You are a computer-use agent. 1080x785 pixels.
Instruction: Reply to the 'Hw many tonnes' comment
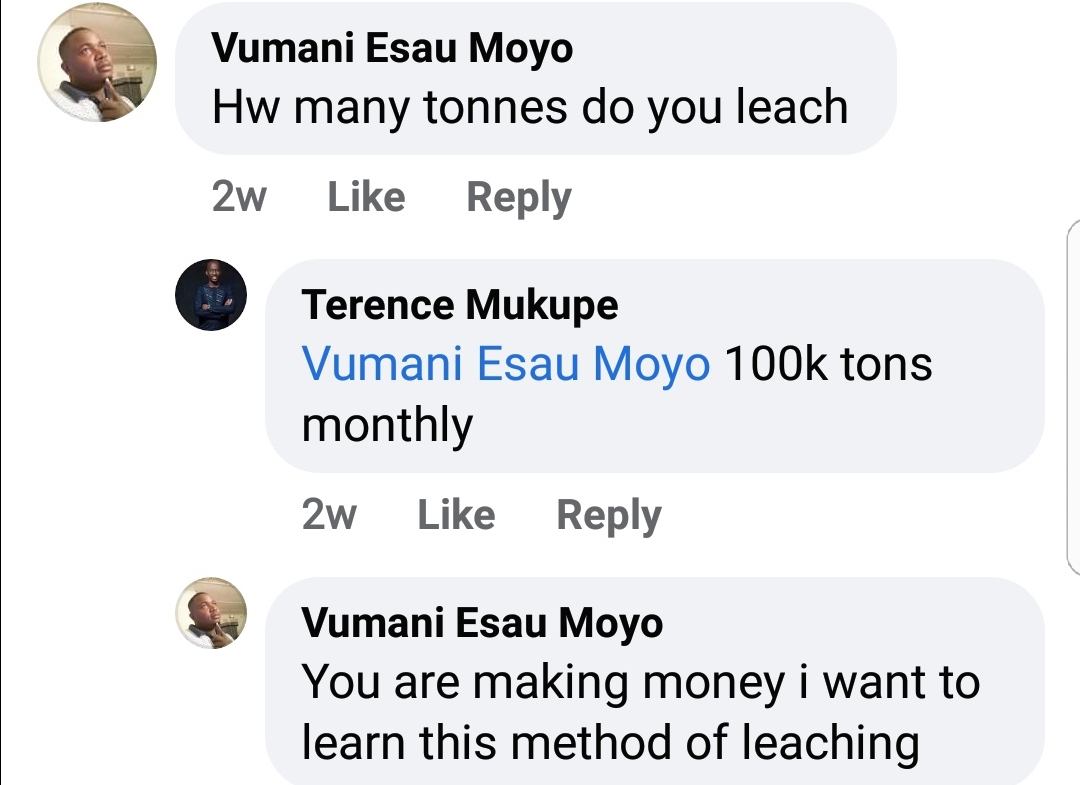519,196
